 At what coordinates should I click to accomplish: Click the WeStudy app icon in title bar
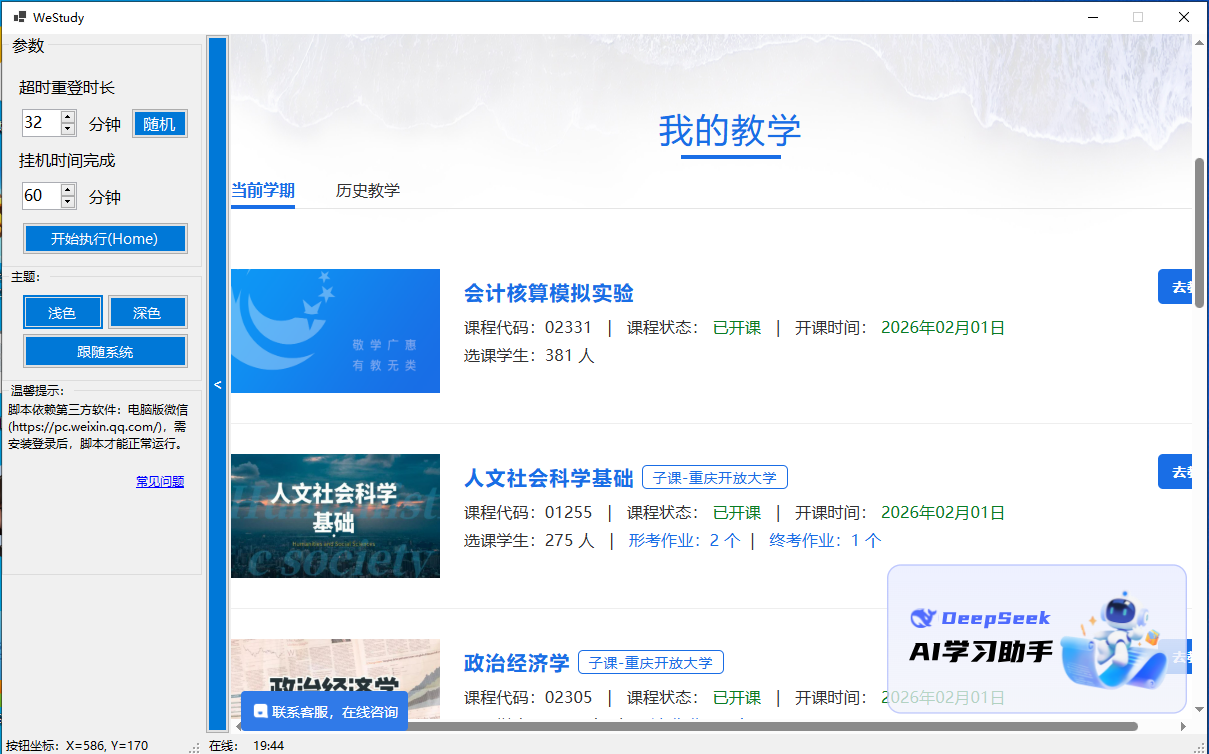tap(18, 17)
